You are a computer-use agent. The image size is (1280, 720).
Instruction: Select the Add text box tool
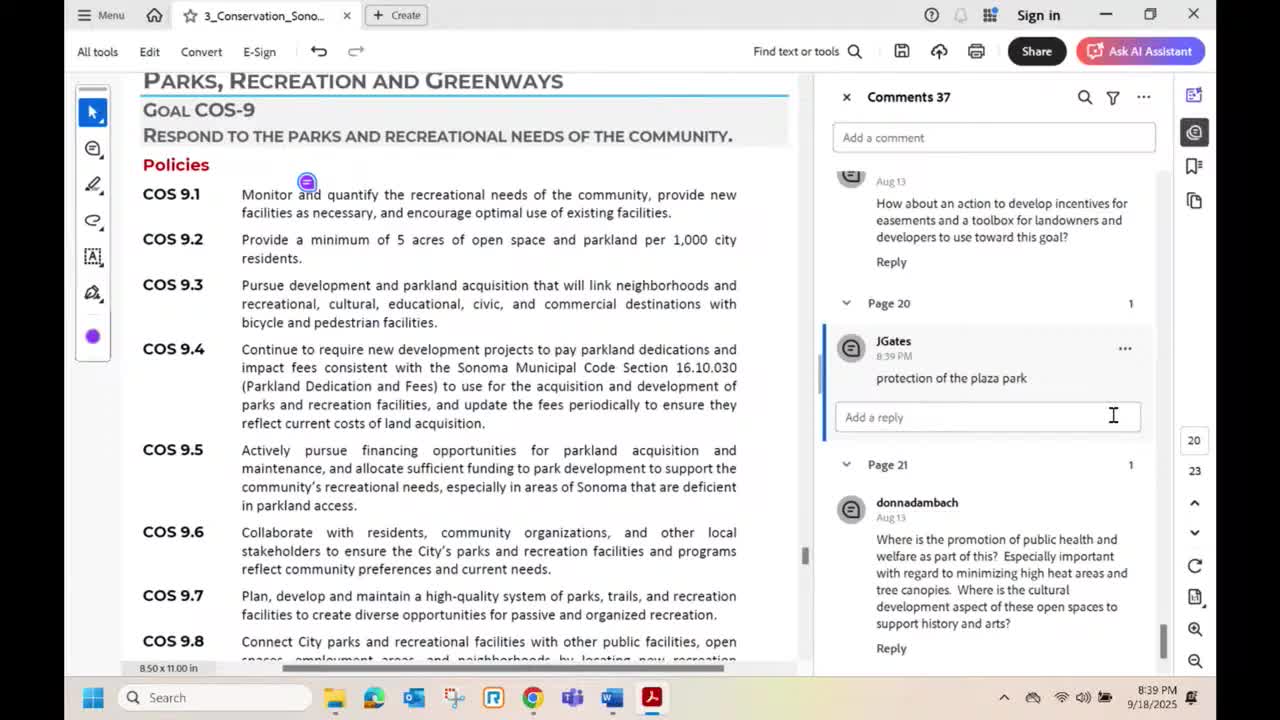[93, 257]
